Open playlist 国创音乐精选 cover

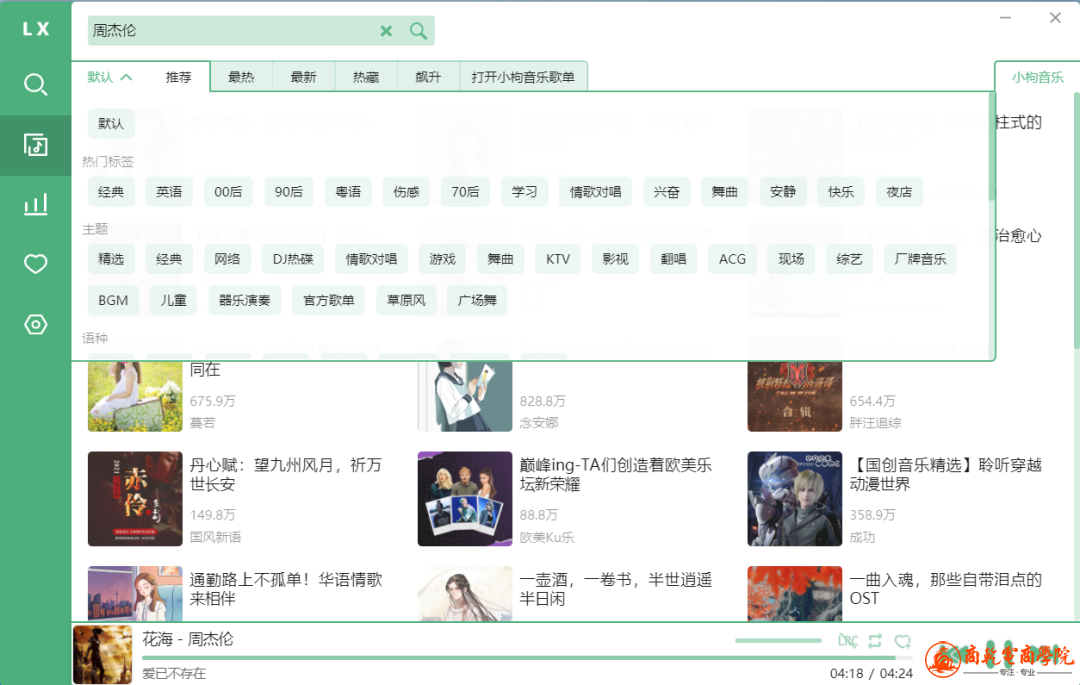click(x=795, y=498)
